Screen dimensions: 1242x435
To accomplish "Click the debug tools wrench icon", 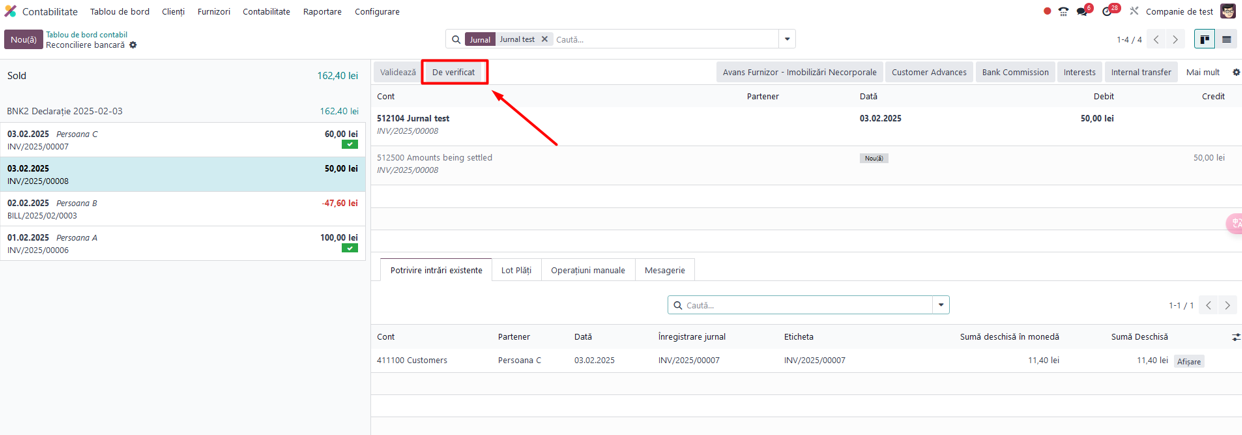I will click(1134, 12).
